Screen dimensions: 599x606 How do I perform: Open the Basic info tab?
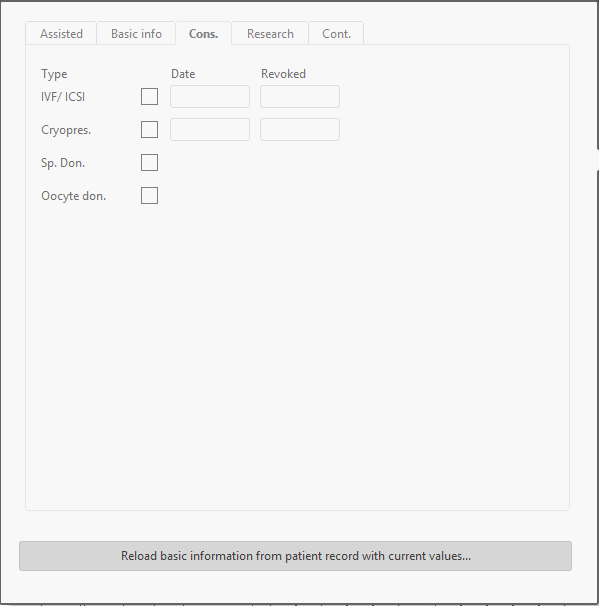tap(136, 34)
